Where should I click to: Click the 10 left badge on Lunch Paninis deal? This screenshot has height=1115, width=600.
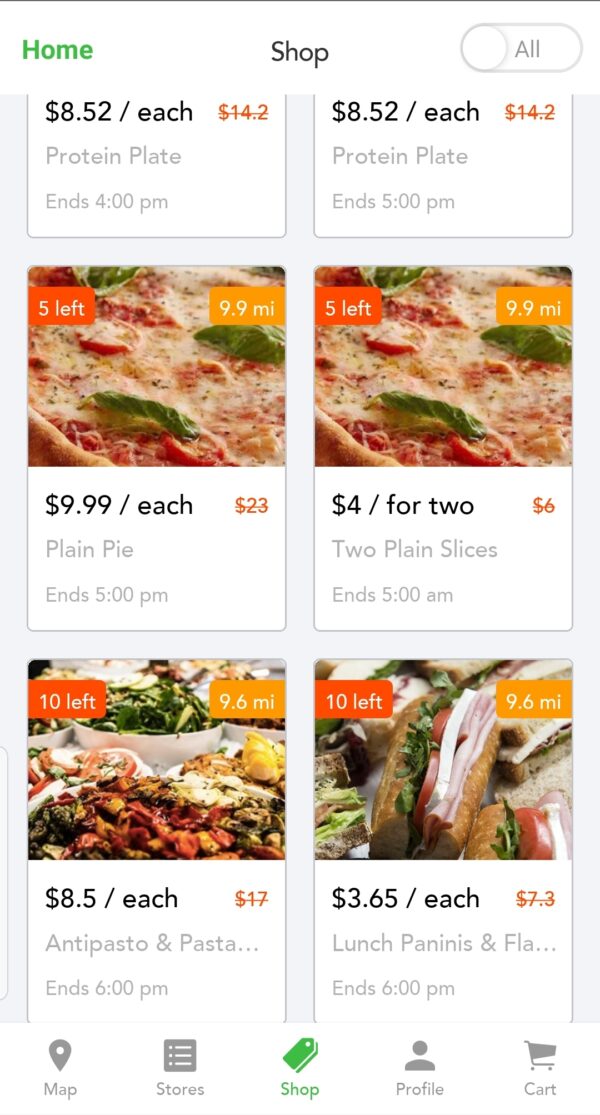pos(354,701)
